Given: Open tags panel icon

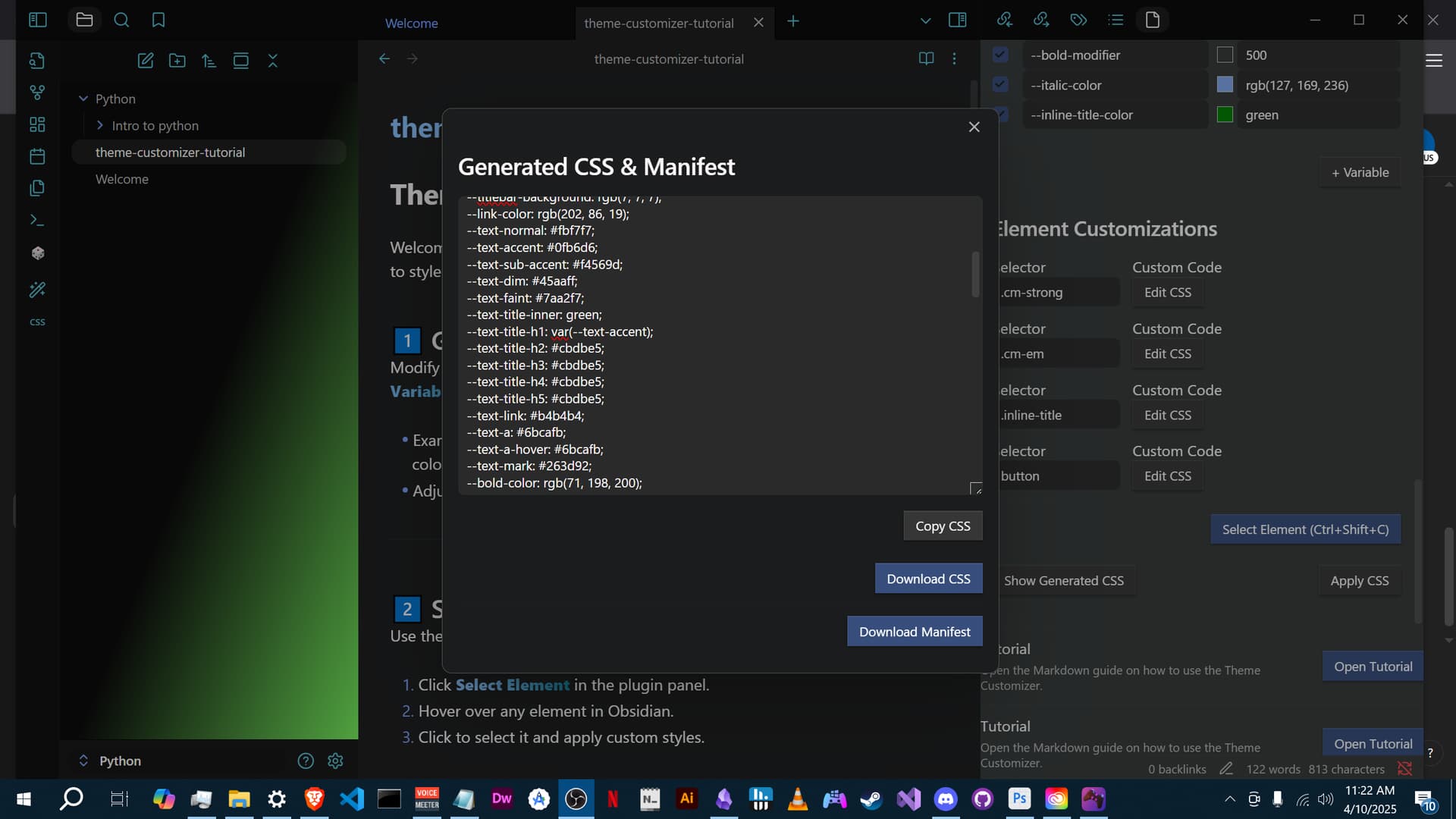Looking at the screenshot, I should [x=1078, y=20].
